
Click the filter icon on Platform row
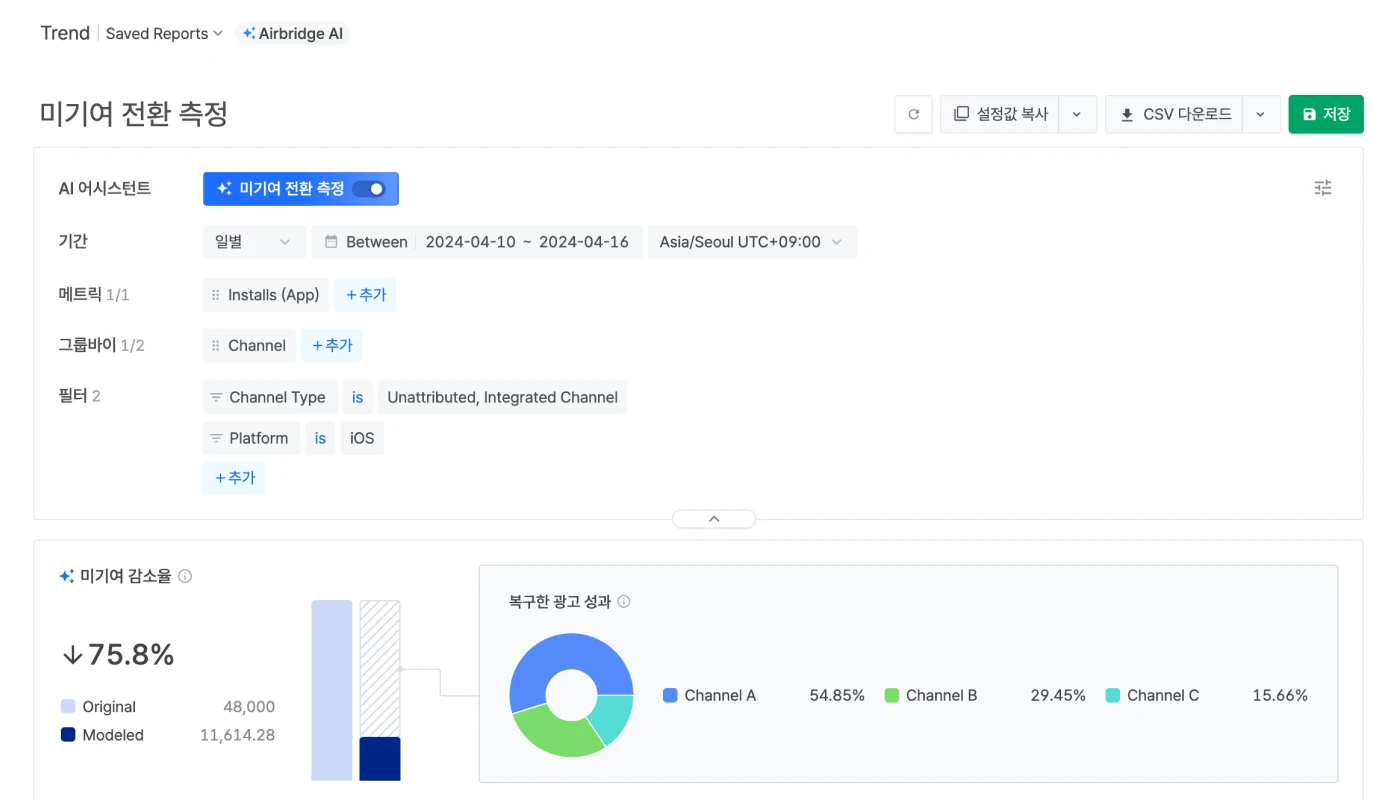point(216,439)
